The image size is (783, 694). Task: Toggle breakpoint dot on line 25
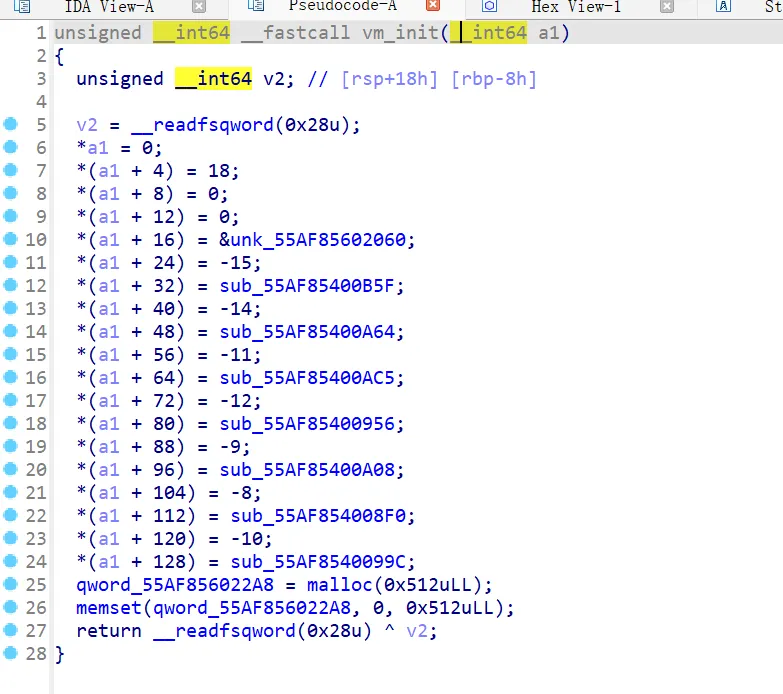click(11, 585)
